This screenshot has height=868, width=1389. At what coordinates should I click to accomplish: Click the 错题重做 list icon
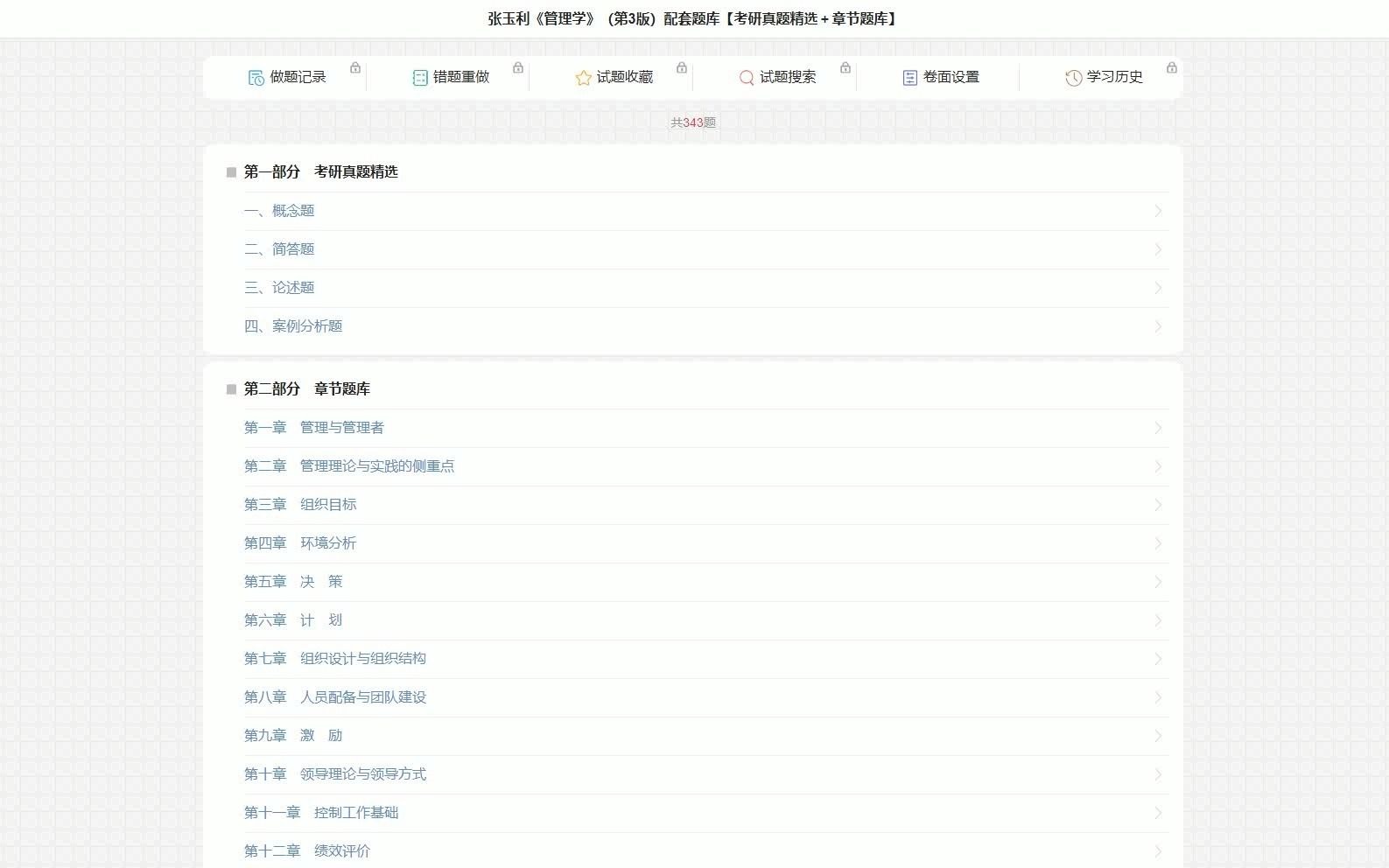(x=420, y=78)
